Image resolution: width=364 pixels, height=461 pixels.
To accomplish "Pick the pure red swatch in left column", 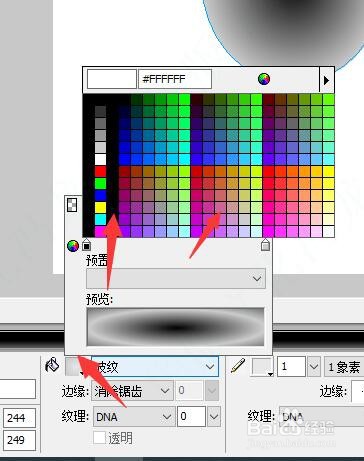I will click(100, 171).
